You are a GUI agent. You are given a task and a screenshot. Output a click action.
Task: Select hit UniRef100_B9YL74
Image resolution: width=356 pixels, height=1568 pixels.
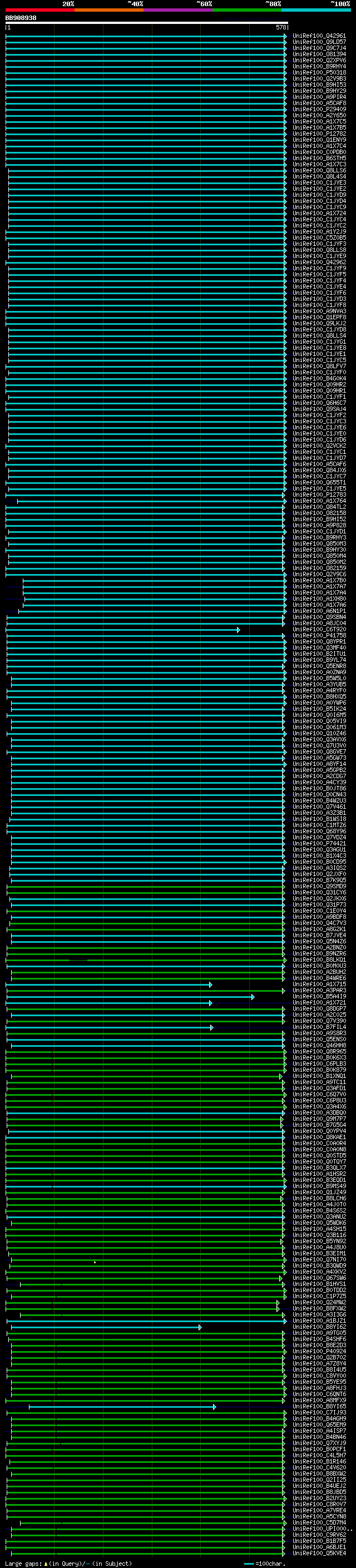pyautogui.click(x=319, y=660)
